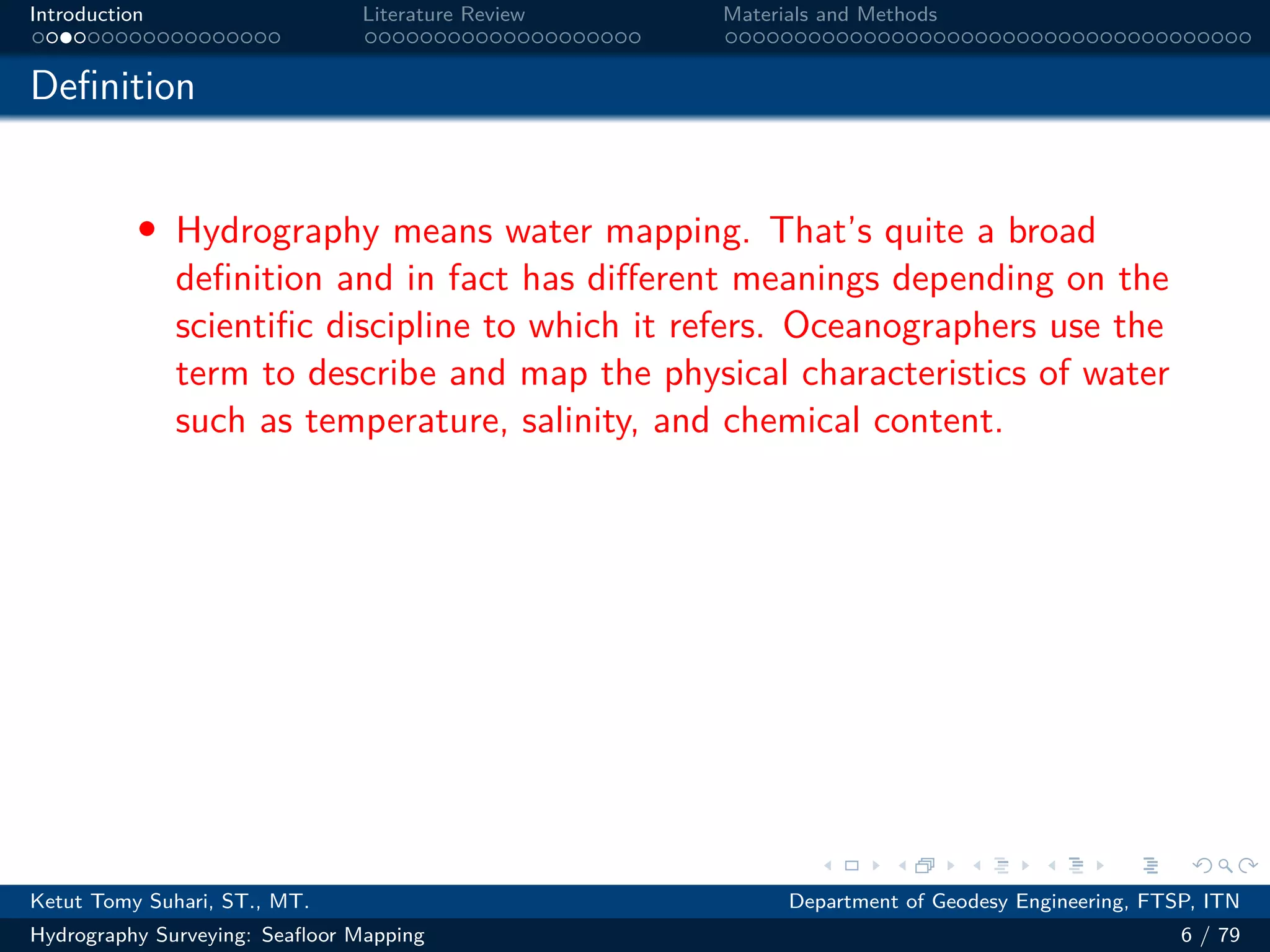Screen dimensions: 1270x952
Task: Open the Materials and Methods section link
Action: (830, 14)
